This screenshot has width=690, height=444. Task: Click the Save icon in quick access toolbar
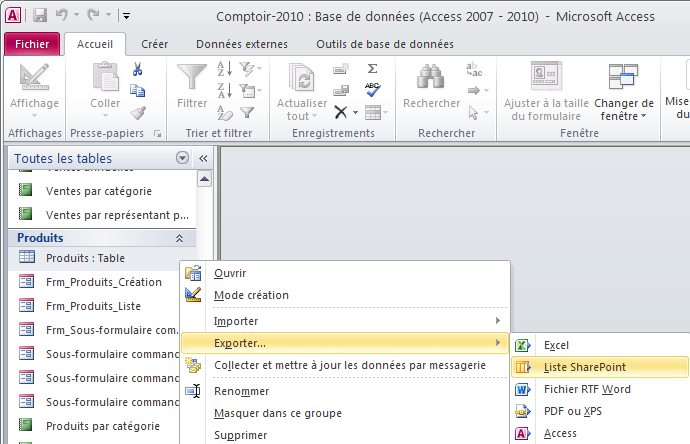[x=41, y=15]
